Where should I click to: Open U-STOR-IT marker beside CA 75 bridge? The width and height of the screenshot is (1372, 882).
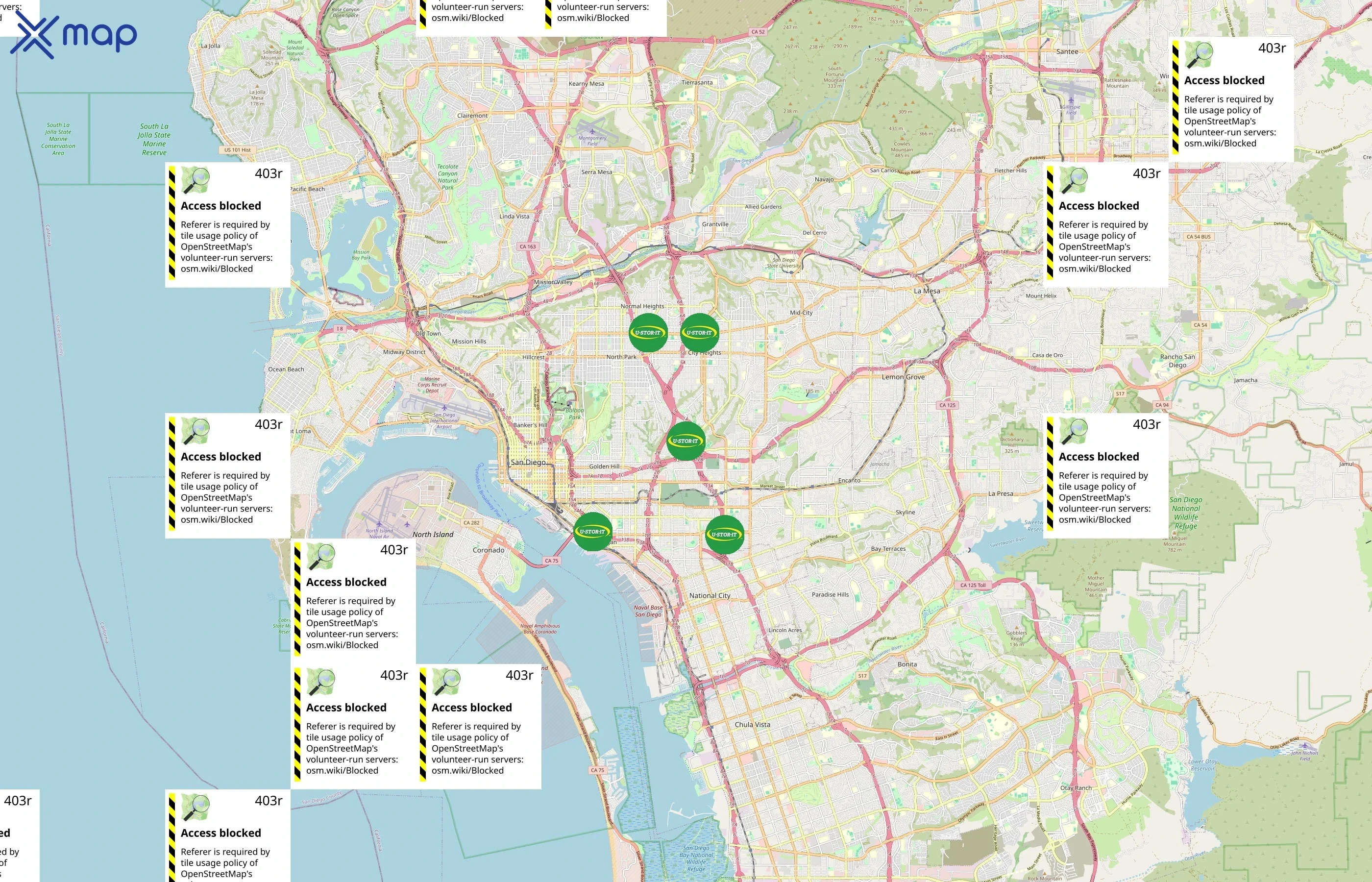593,532
